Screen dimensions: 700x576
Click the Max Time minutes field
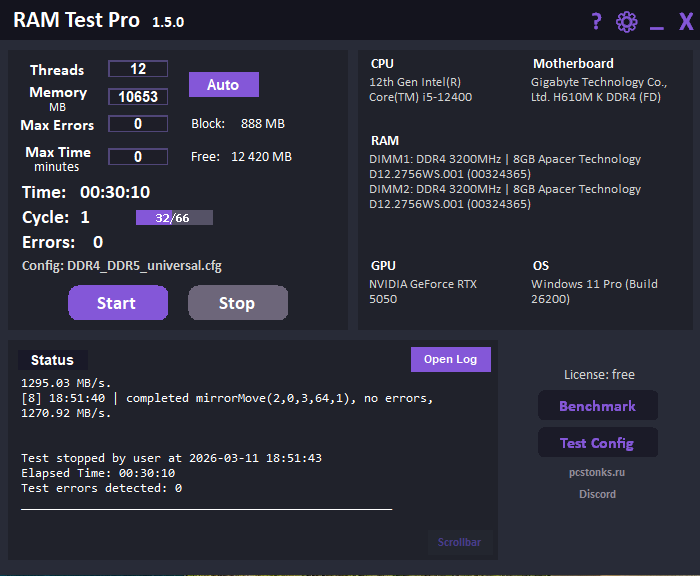pos(138,156)
